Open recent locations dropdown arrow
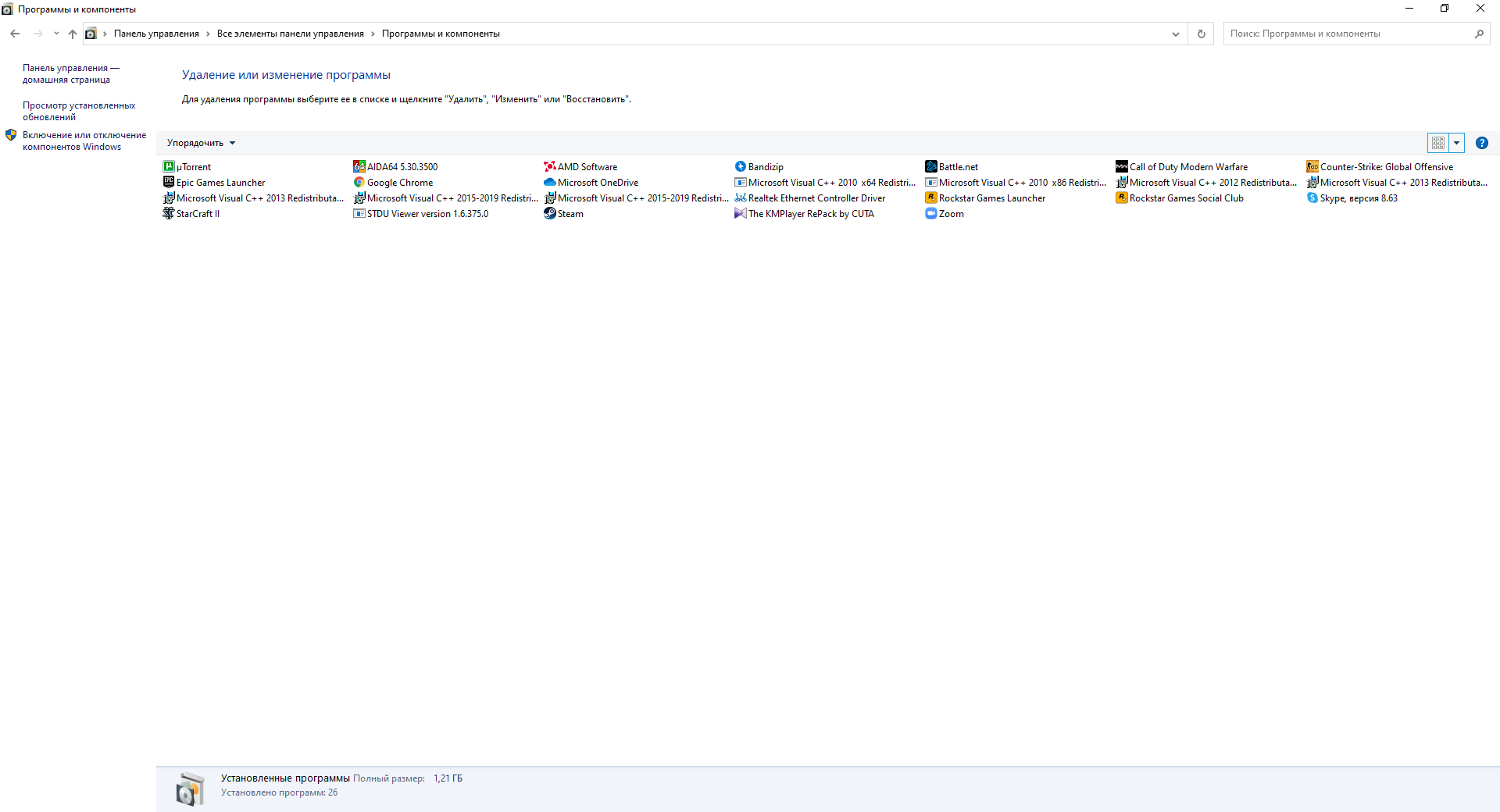Viewport: 1500px width, 812px height. click(56, 34)
